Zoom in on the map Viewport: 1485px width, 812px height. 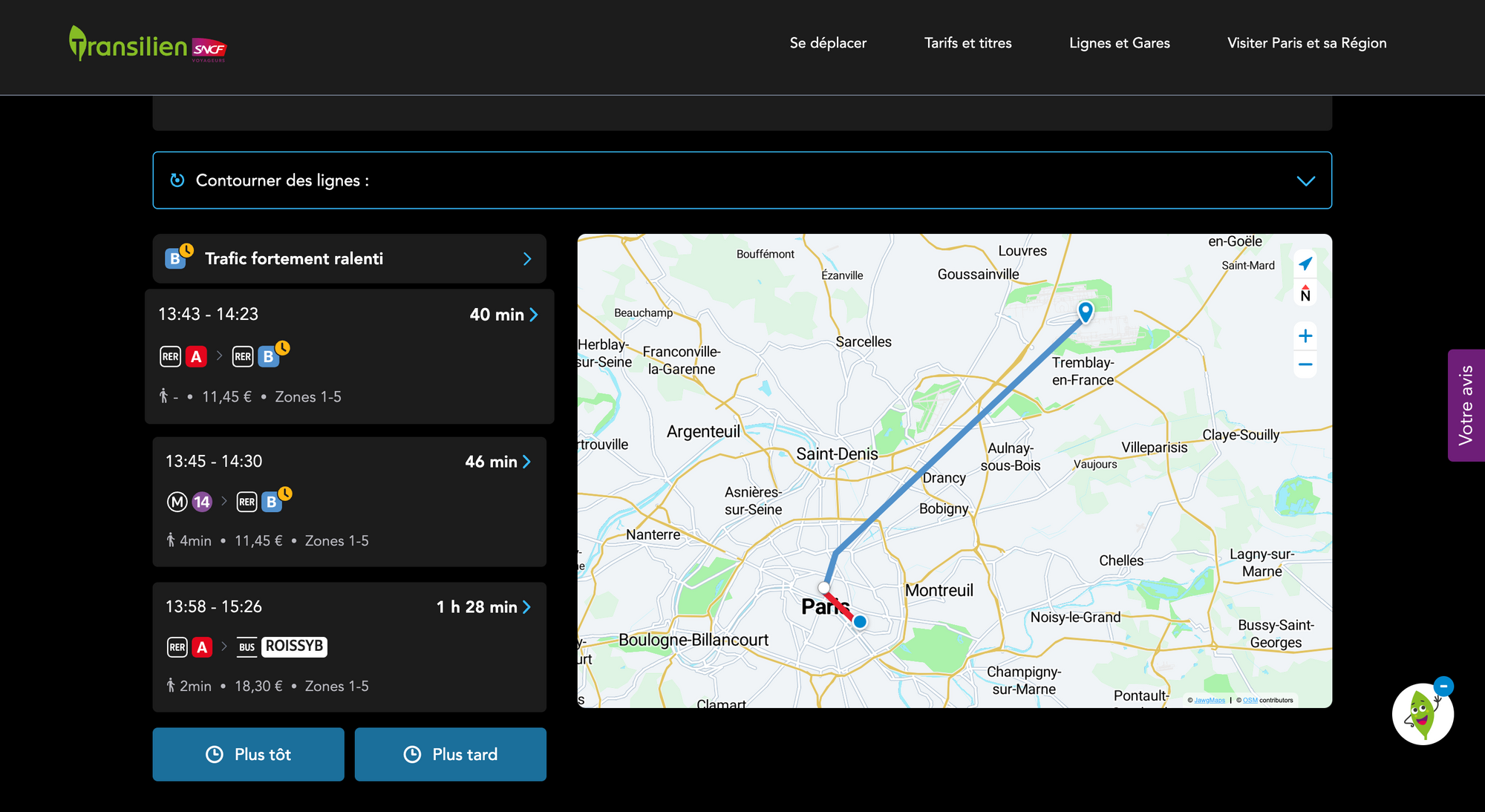click(1305, 336)
